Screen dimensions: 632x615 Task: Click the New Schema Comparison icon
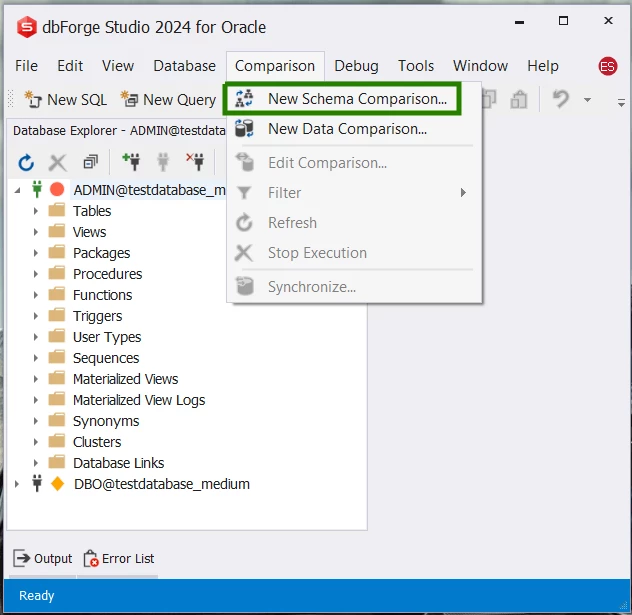tap(244, 98)
